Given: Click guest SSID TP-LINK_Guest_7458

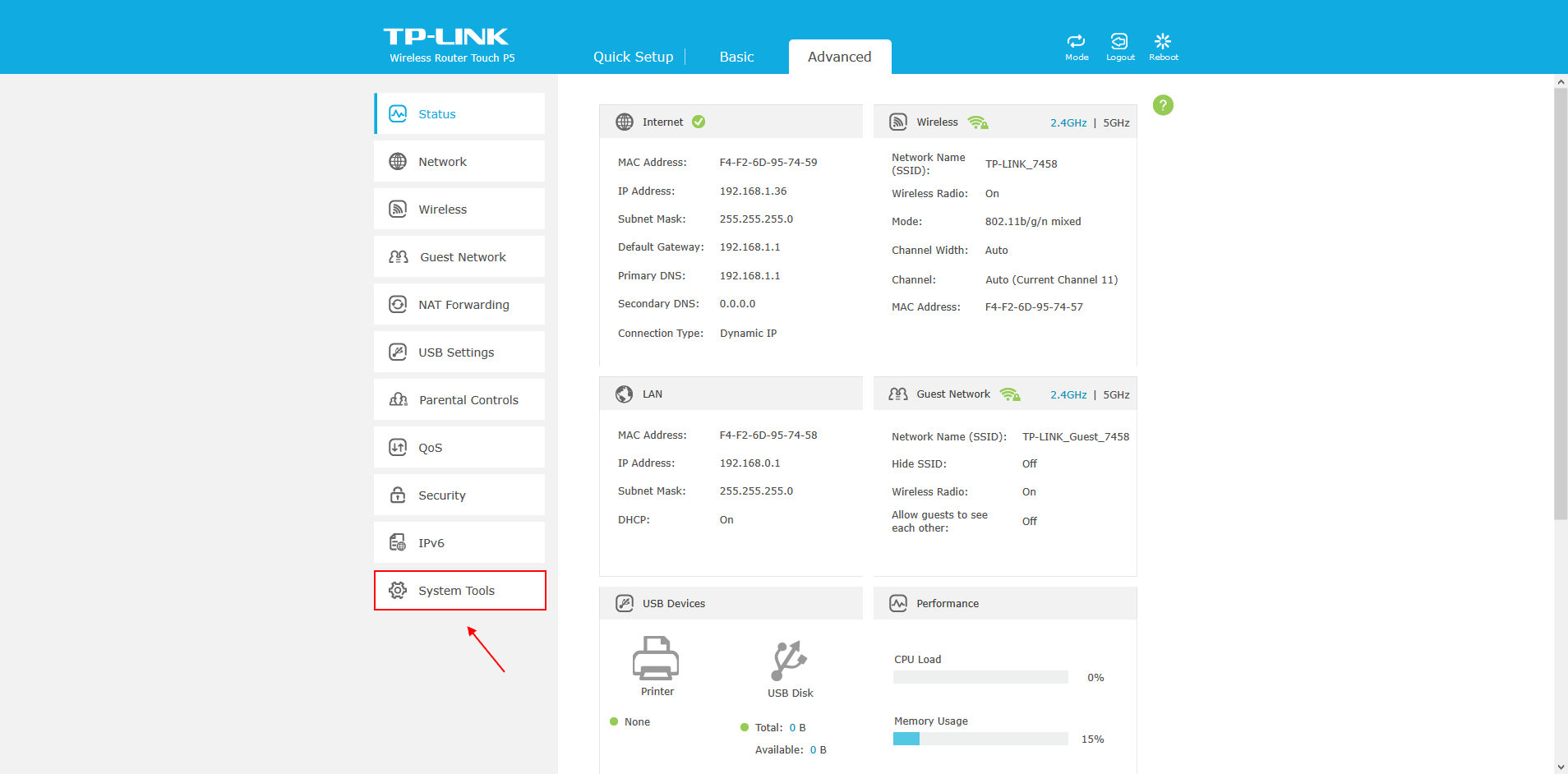Looking at the screenshot, I should point(1076,436).
